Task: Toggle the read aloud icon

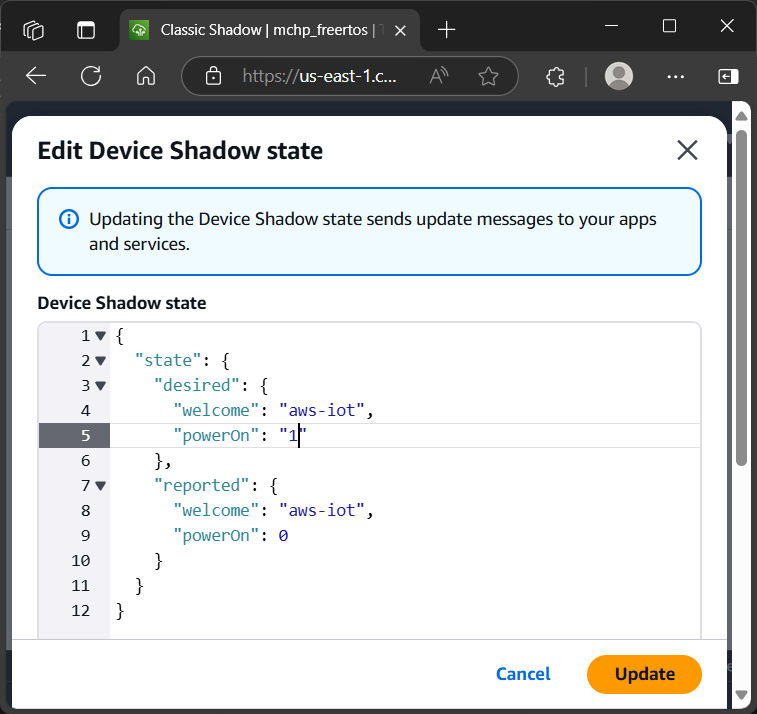Action: [438, 76]
